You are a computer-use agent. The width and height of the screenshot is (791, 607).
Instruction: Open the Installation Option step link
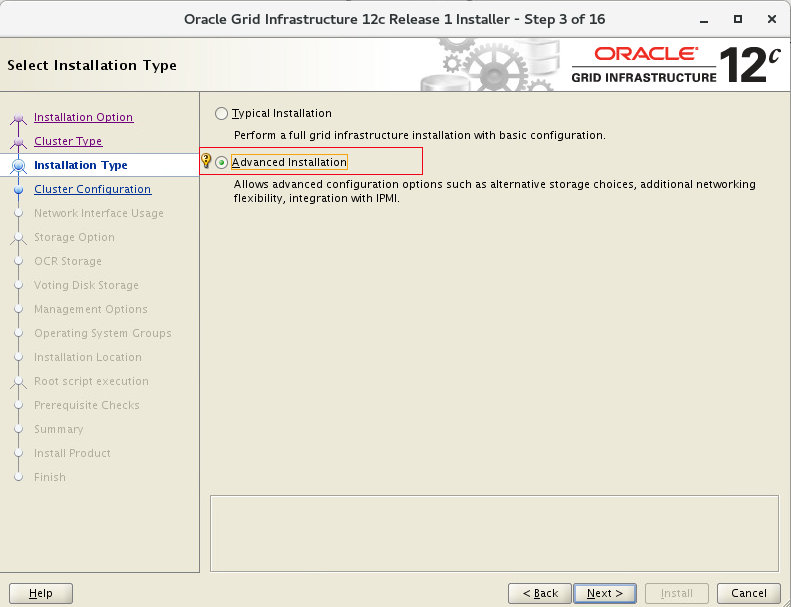(x=83, y=117)
